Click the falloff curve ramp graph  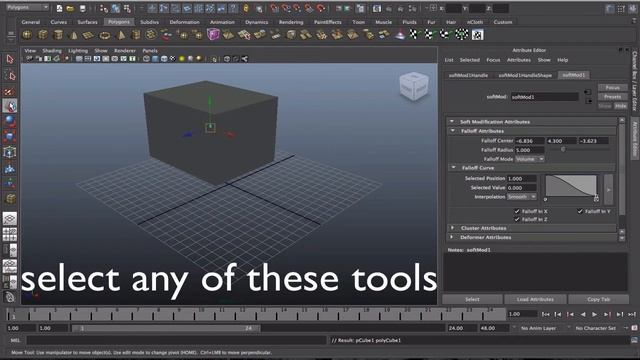[x=571, y=186]
